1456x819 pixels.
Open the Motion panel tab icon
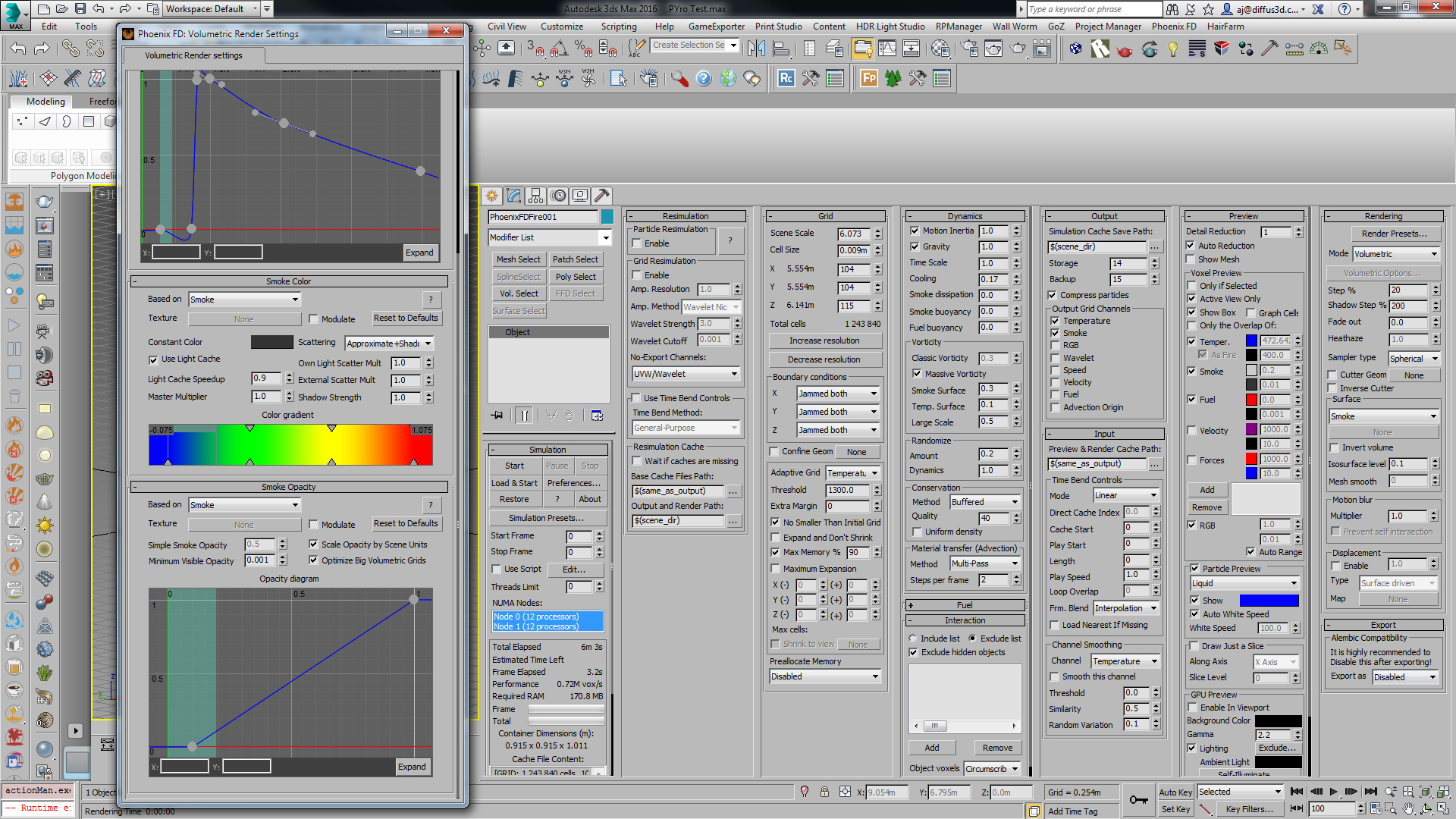click(x=559, y=196)
